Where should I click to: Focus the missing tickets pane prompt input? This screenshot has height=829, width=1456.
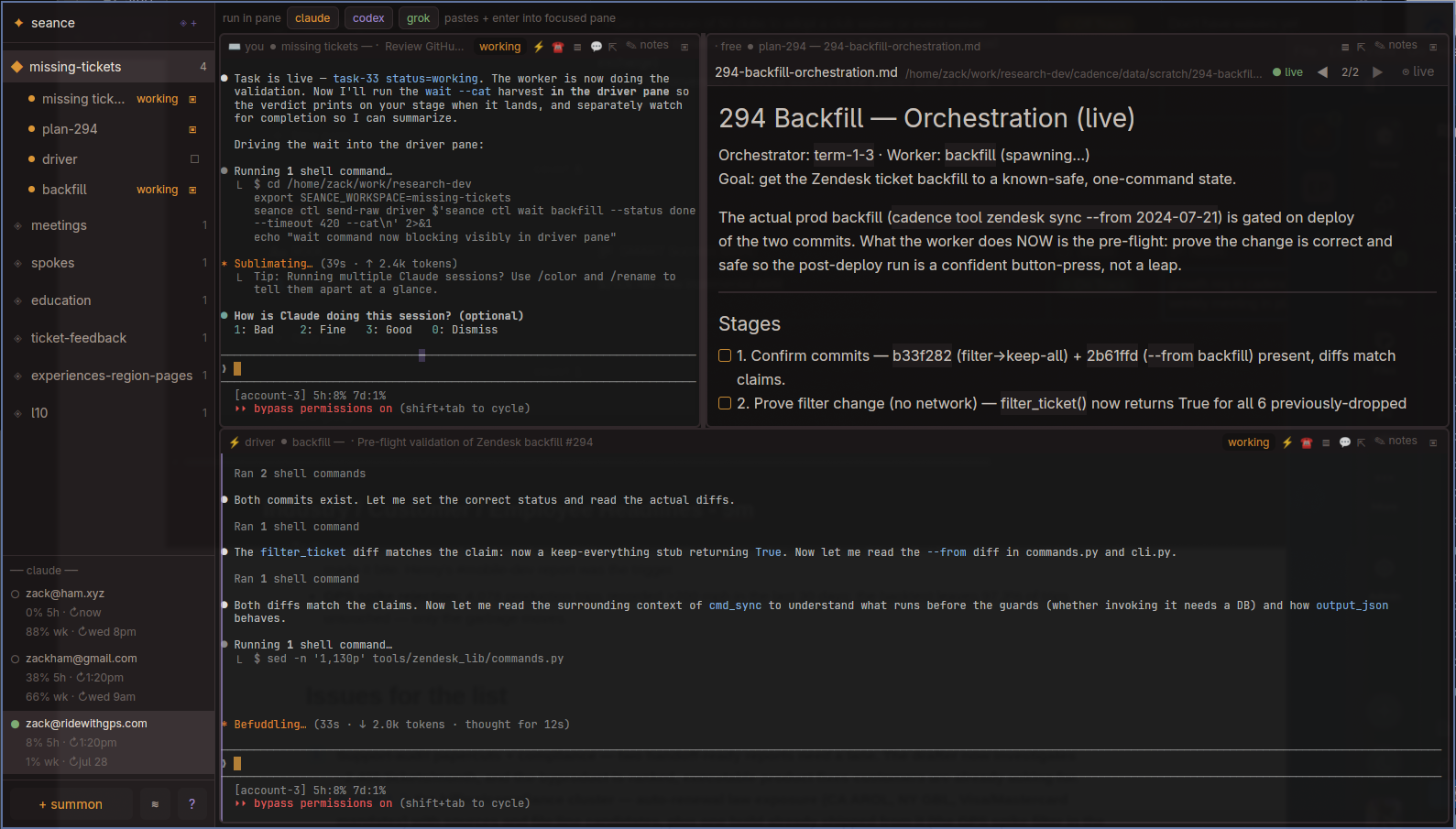tap(459, 368)
